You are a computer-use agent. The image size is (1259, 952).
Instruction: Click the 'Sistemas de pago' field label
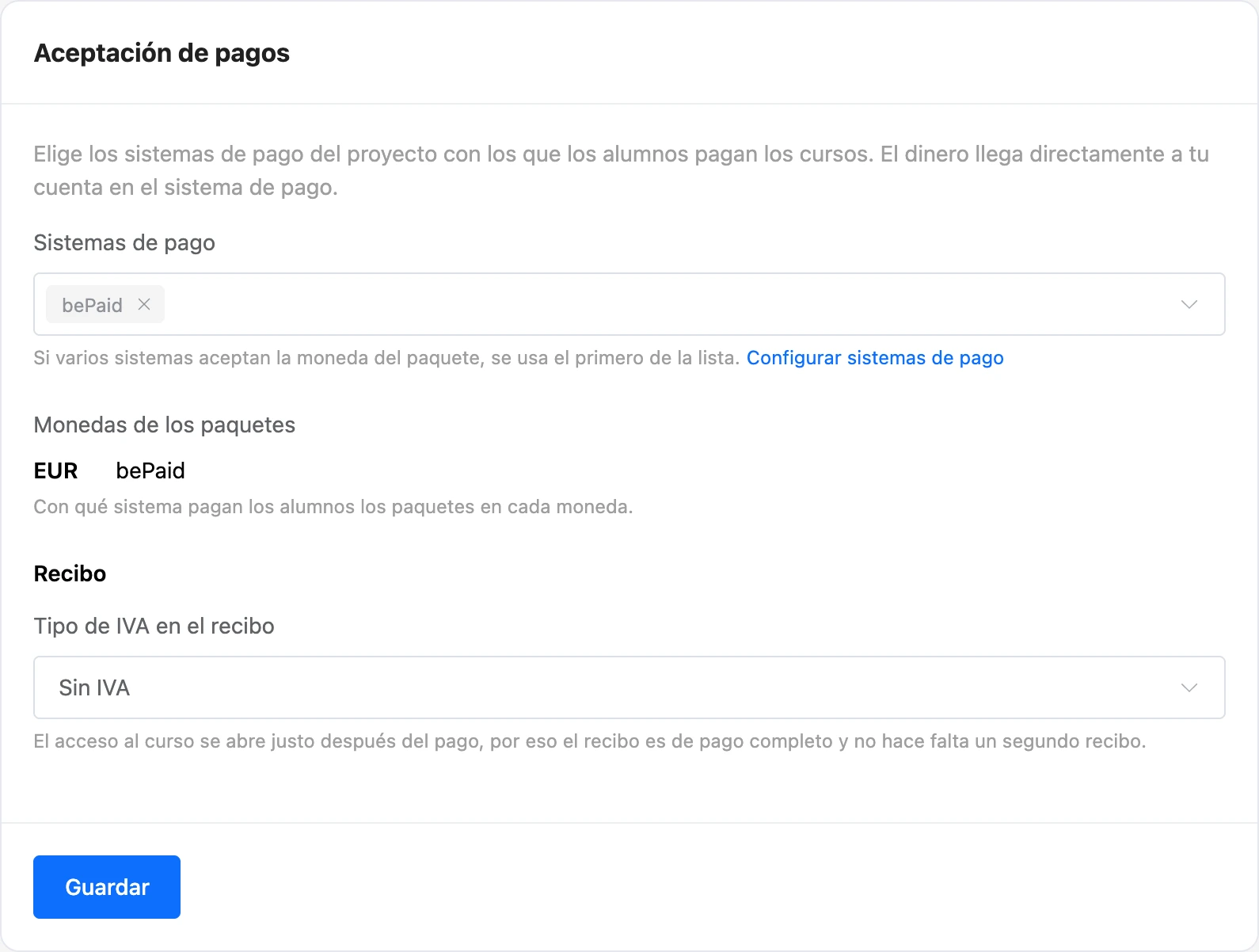124,243
